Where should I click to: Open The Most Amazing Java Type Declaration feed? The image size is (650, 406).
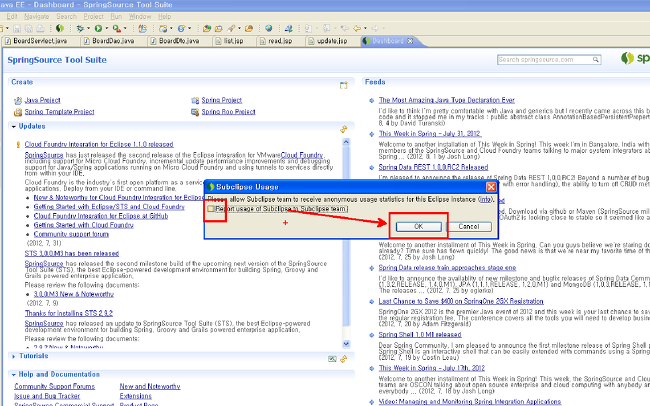pos(446,100)
